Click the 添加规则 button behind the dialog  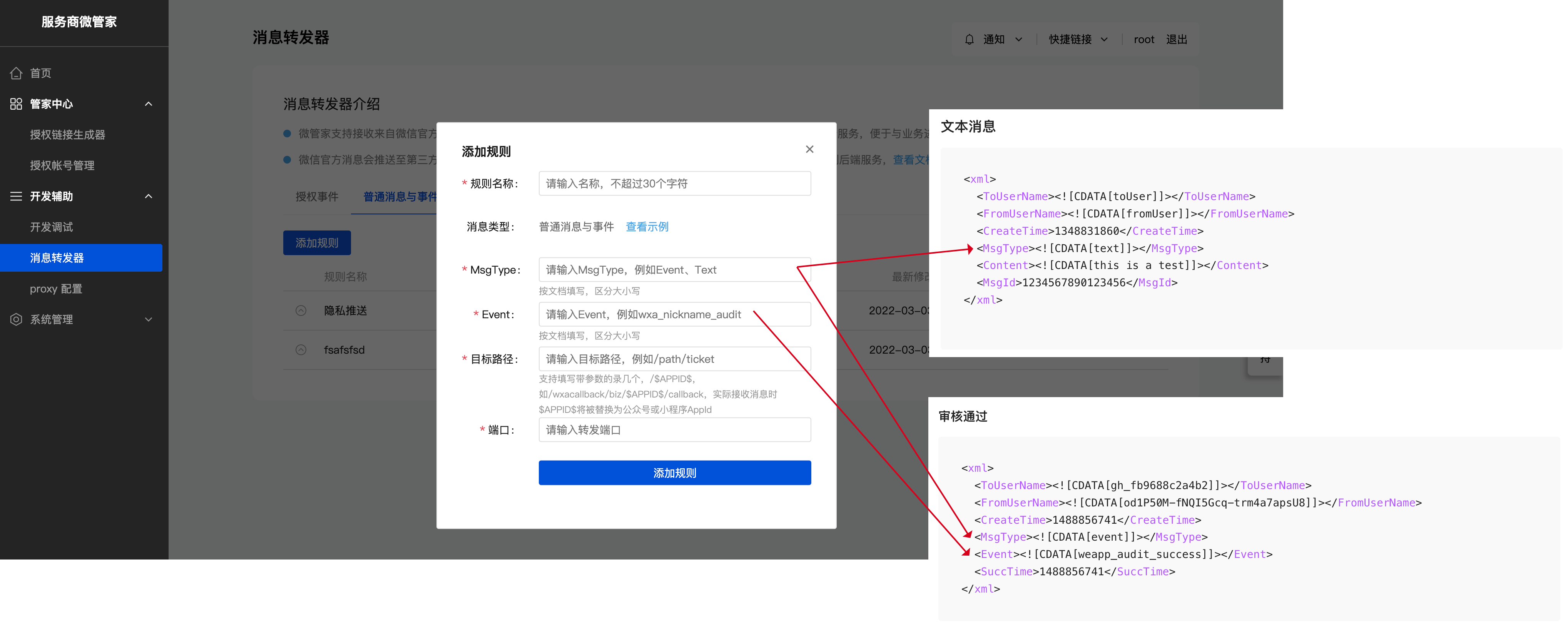(316, 243)
